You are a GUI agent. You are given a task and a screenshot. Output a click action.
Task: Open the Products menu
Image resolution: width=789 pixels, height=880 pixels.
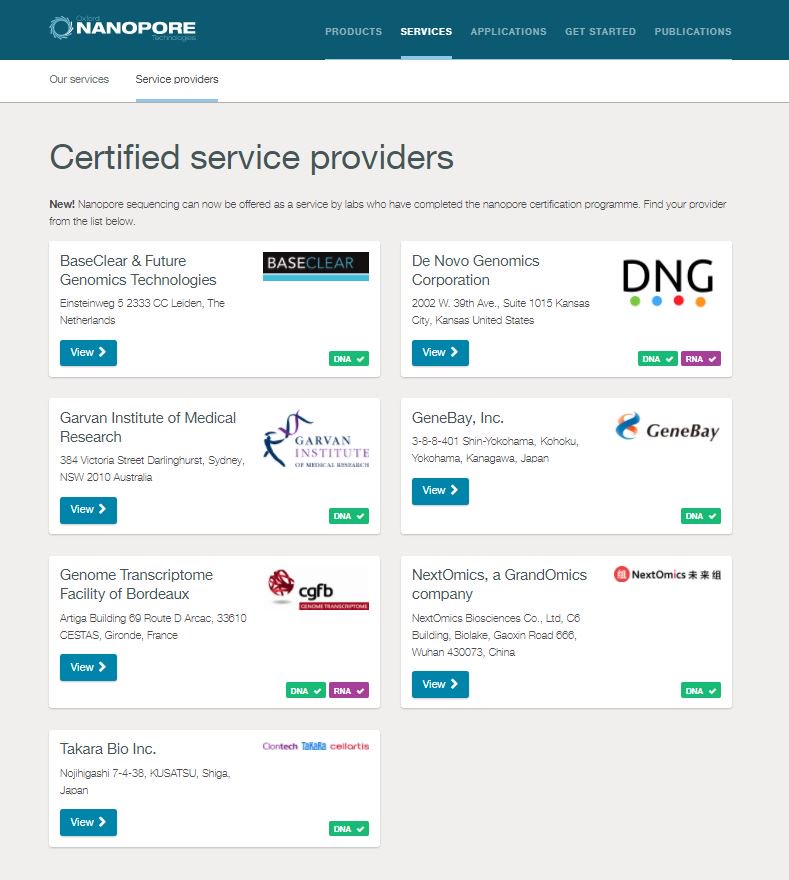coord(353,31)
